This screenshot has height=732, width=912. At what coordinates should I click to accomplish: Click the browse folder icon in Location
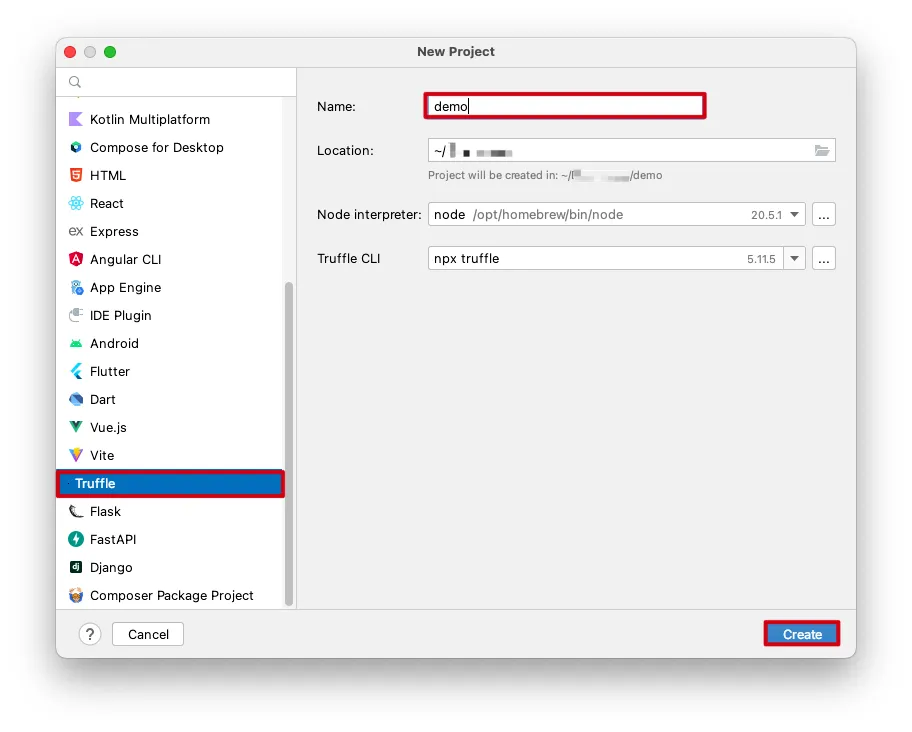point(822,151)
